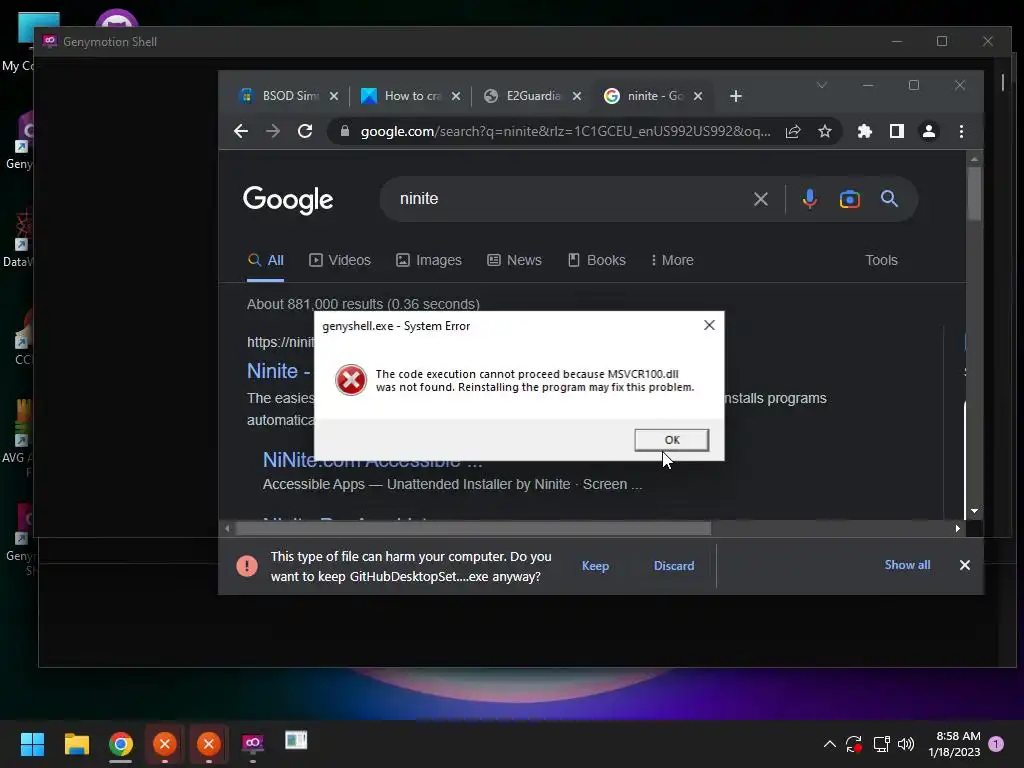Click the Google search magnifier button
Image resolution: width=1024 pixels, height=768 pixels.
[x=889, y=199]
